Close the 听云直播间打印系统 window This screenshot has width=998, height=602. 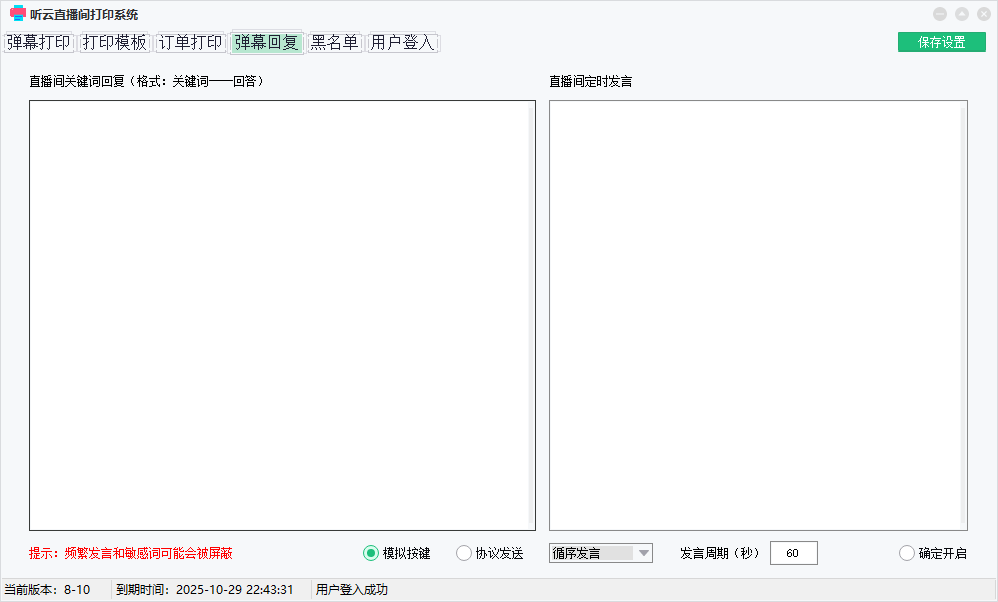point(983,14)
